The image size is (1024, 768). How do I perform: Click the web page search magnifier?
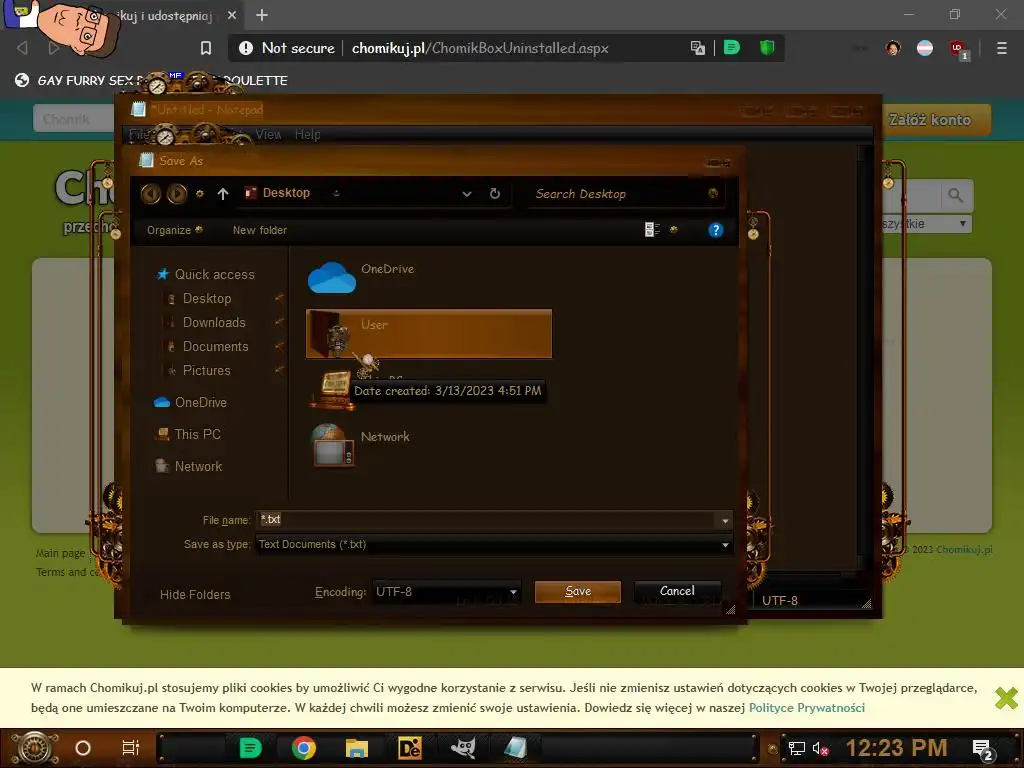coord(955,195)
